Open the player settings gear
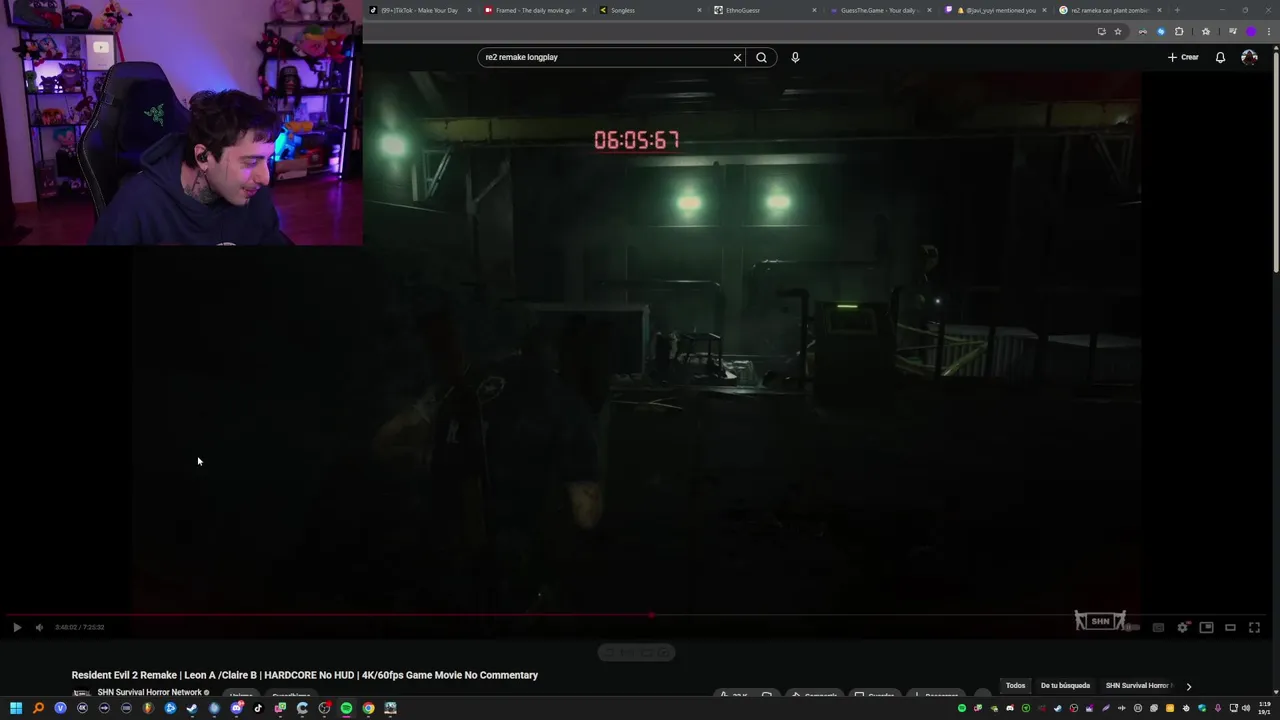The height and width of the screenshot is (720, 1280). click(1183, 627)
